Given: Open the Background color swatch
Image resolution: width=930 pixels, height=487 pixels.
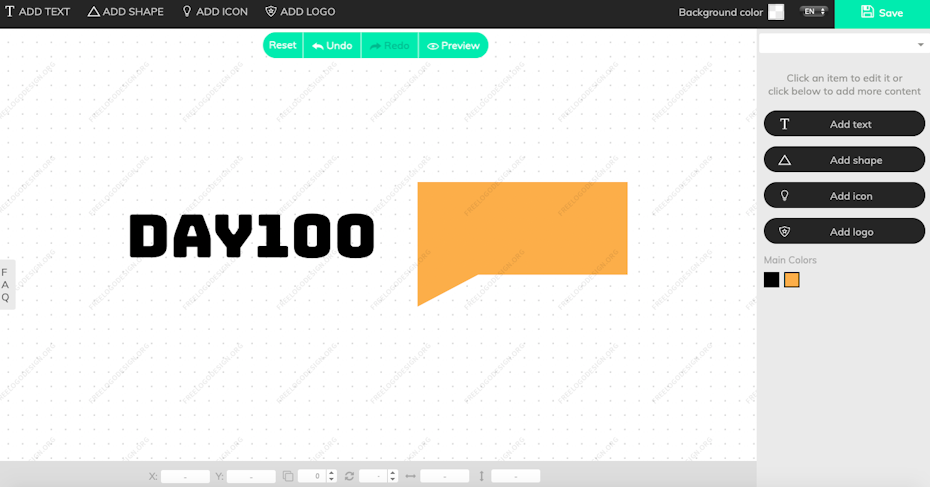Looking at the screenshot, I should coord(776,12).
